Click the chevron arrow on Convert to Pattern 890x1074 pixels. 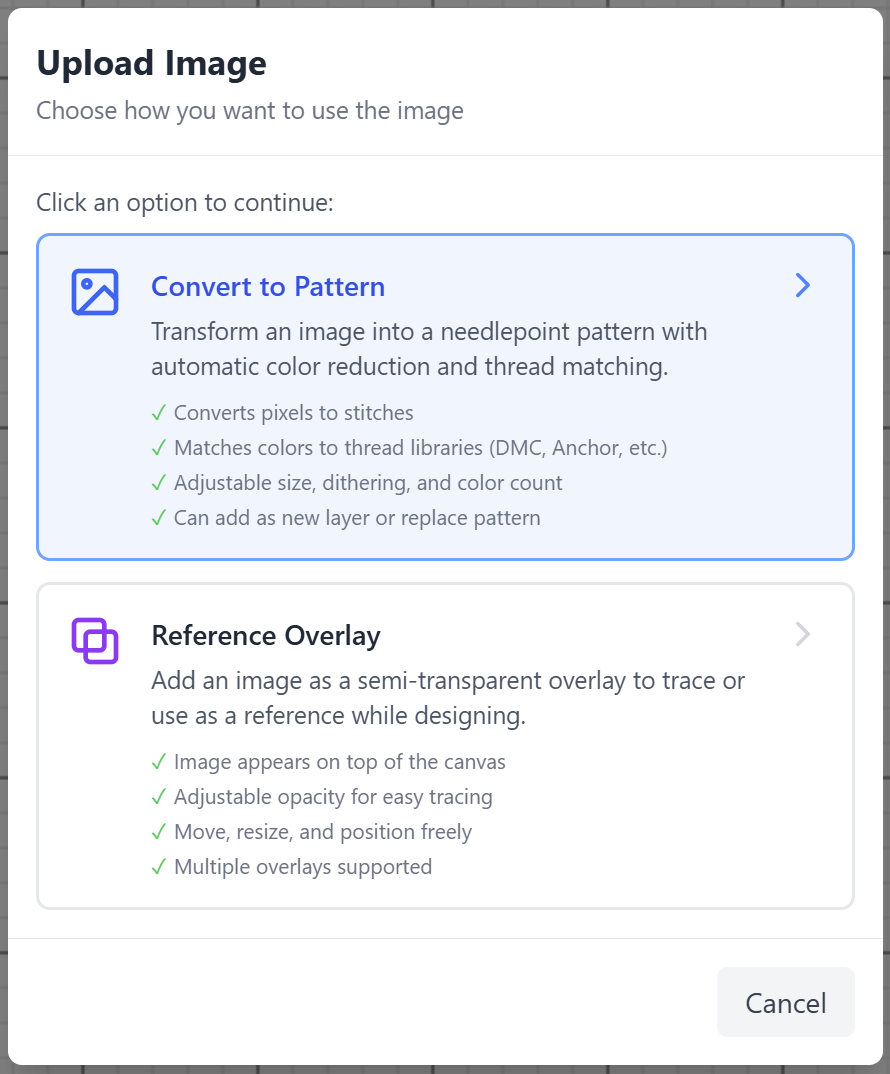[802, 286]
